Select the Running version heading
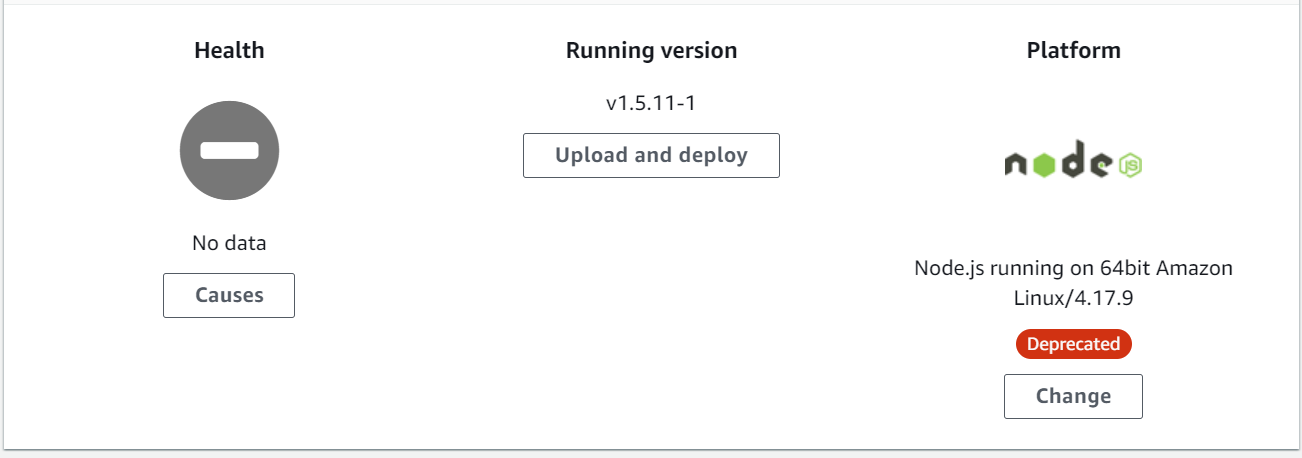1302x458 pixels. tap(651, 50)
